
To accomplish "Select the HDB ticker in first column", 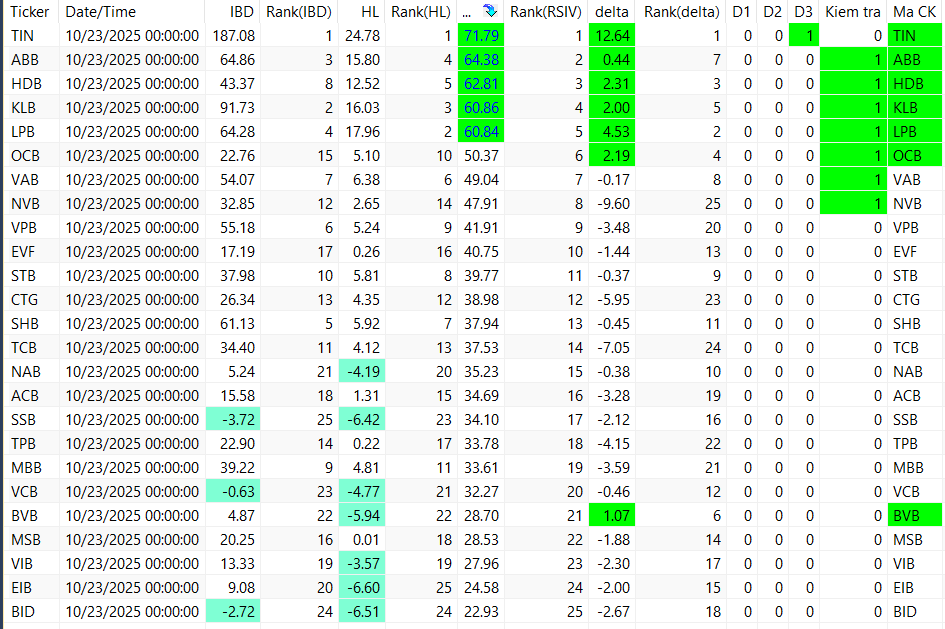I will (x=25, y=84).
